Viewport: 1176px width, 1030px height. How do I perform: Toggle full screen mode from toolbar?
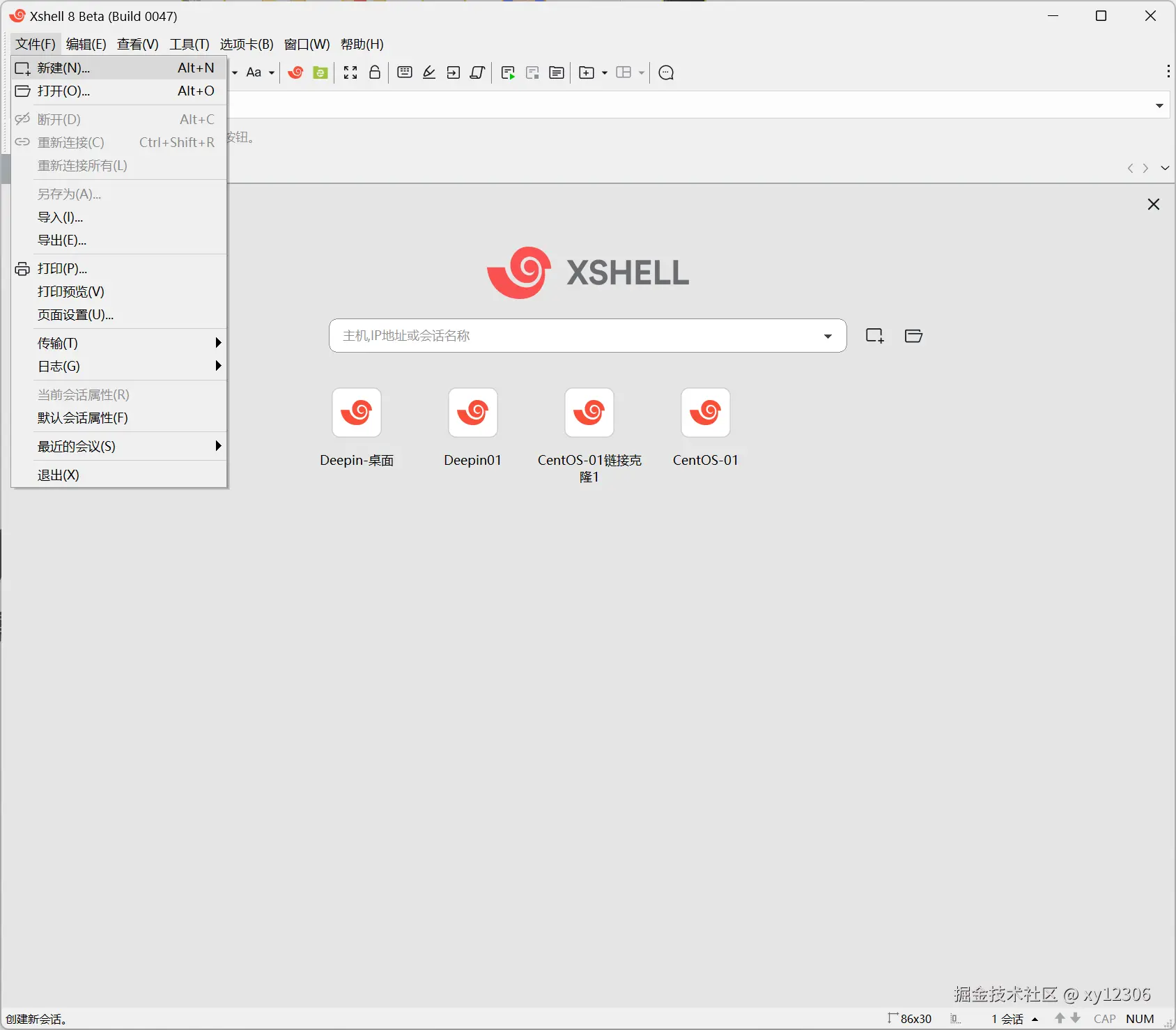[x=350, y=72]
